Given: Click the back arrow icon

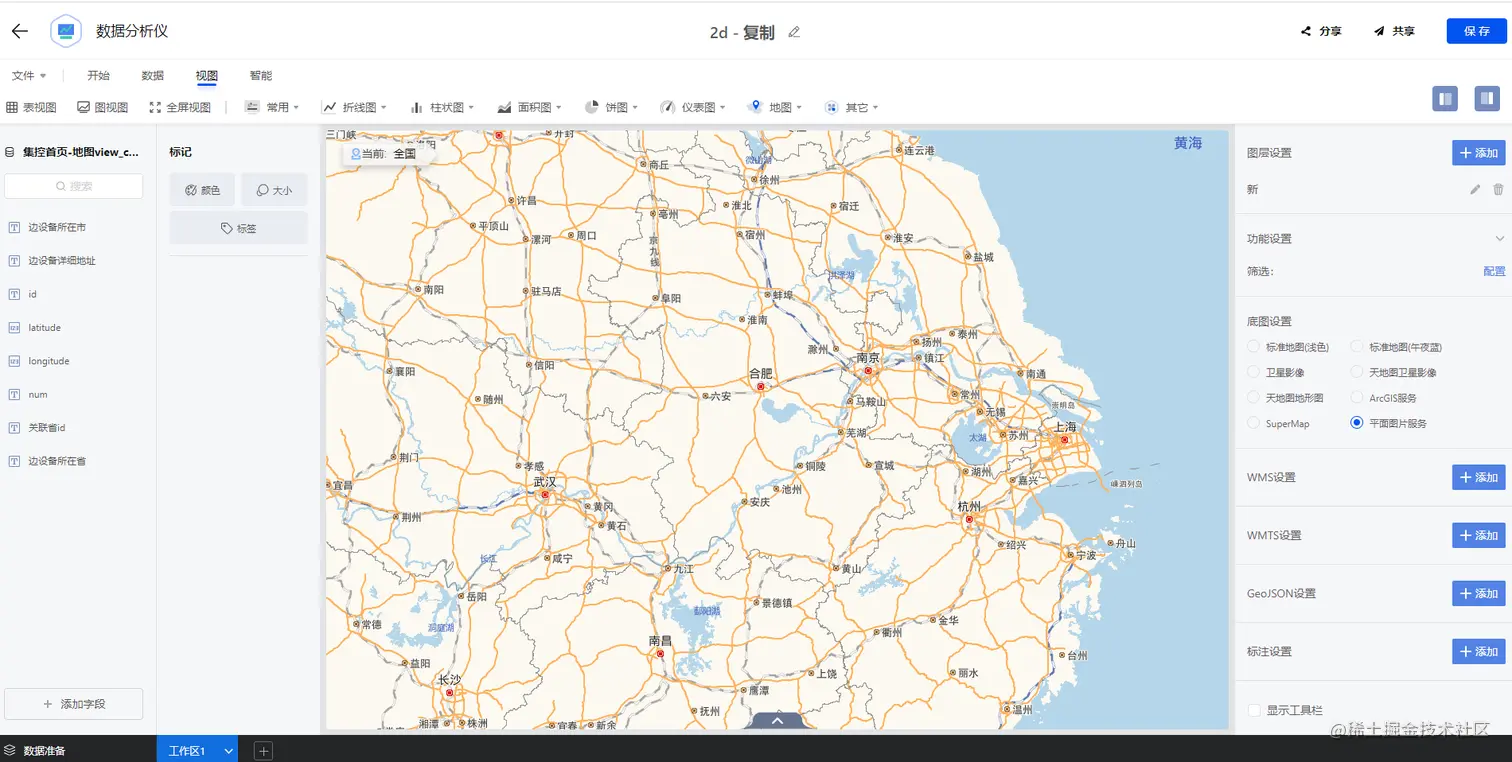Looking at the screenshot, I should pos(19,31).
